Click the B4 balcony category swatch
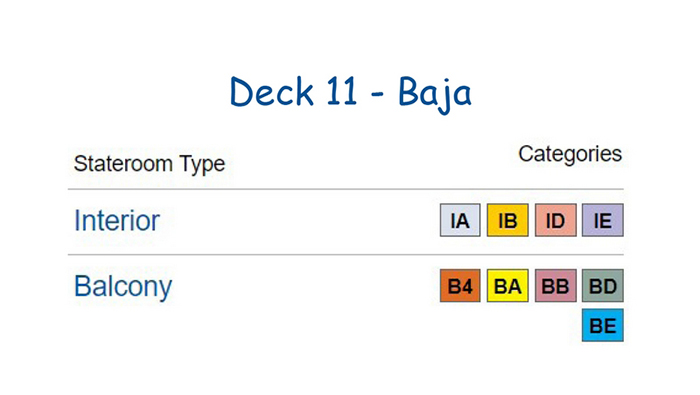The width and height of the screenshot is (700, 395). tap(460, 286)
